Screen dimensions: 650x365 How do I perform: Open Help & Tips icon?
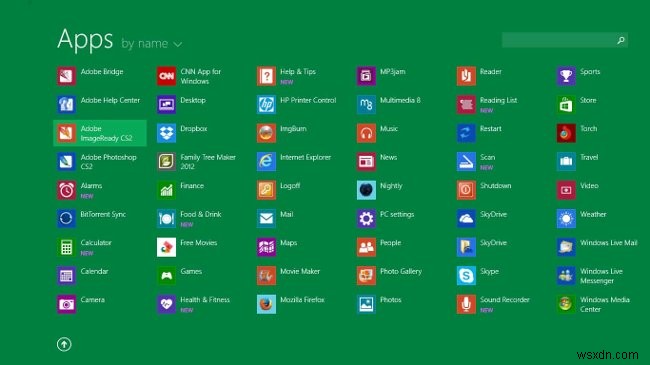[266, 76]
